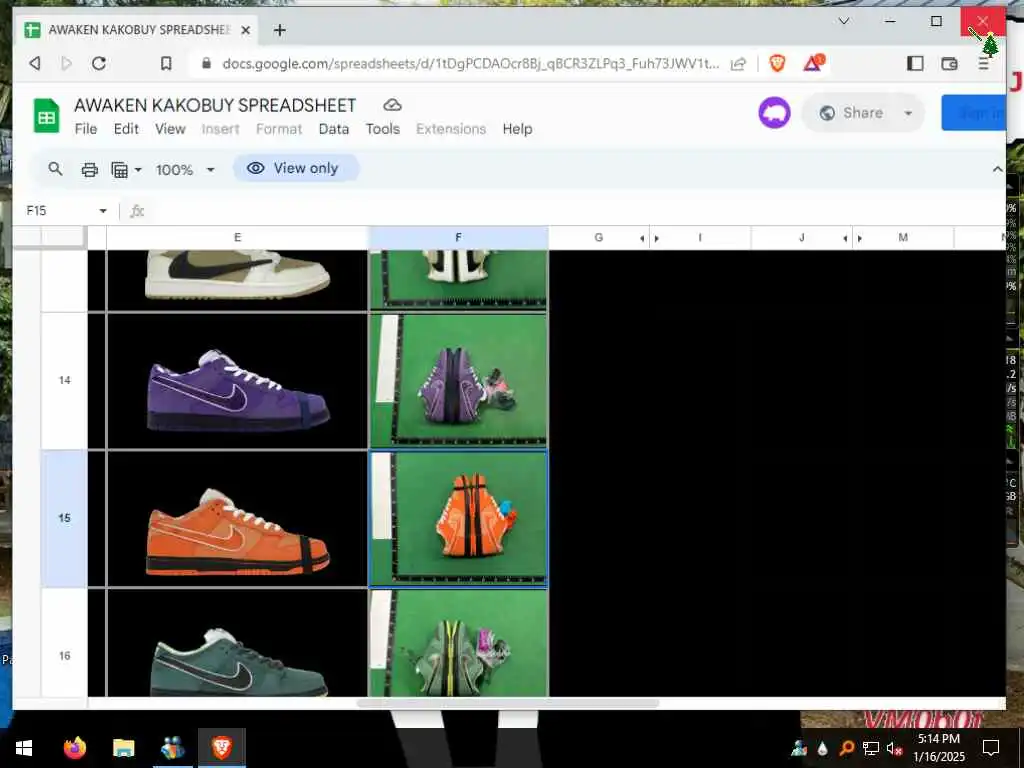The width and height of the screenshot is (1024, 768).
Task: Click the Brave icon on the taskbar
Action: 222,748
